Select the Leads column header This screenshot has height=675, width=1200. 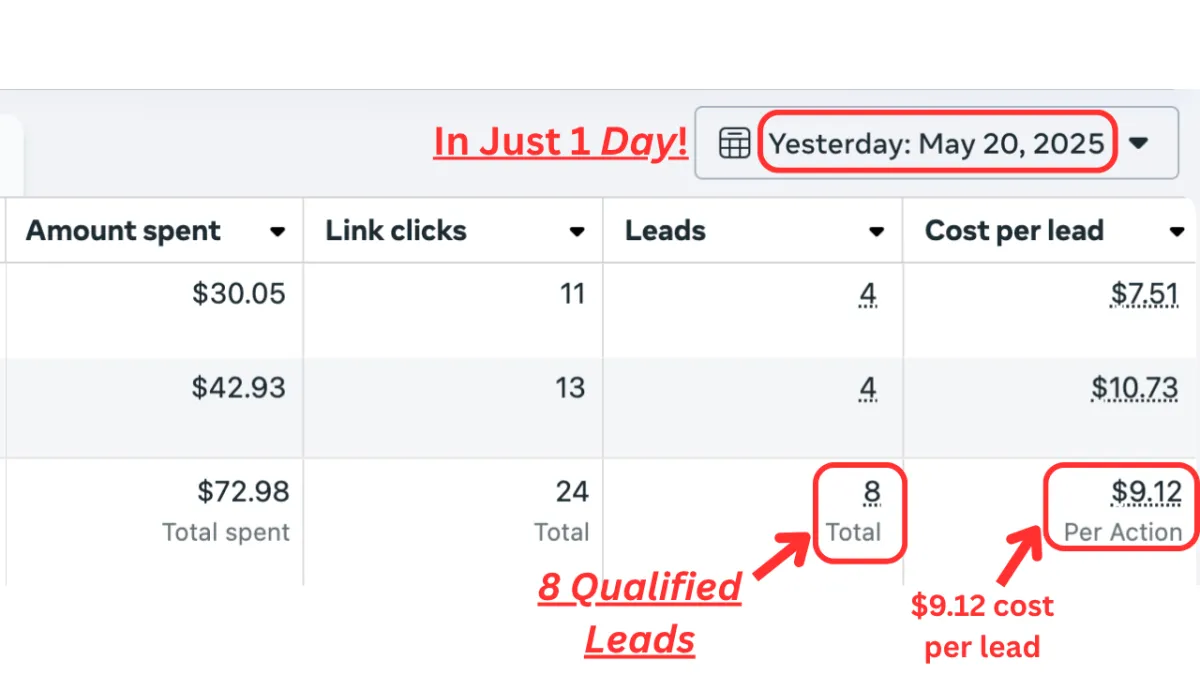pos(665,231)
